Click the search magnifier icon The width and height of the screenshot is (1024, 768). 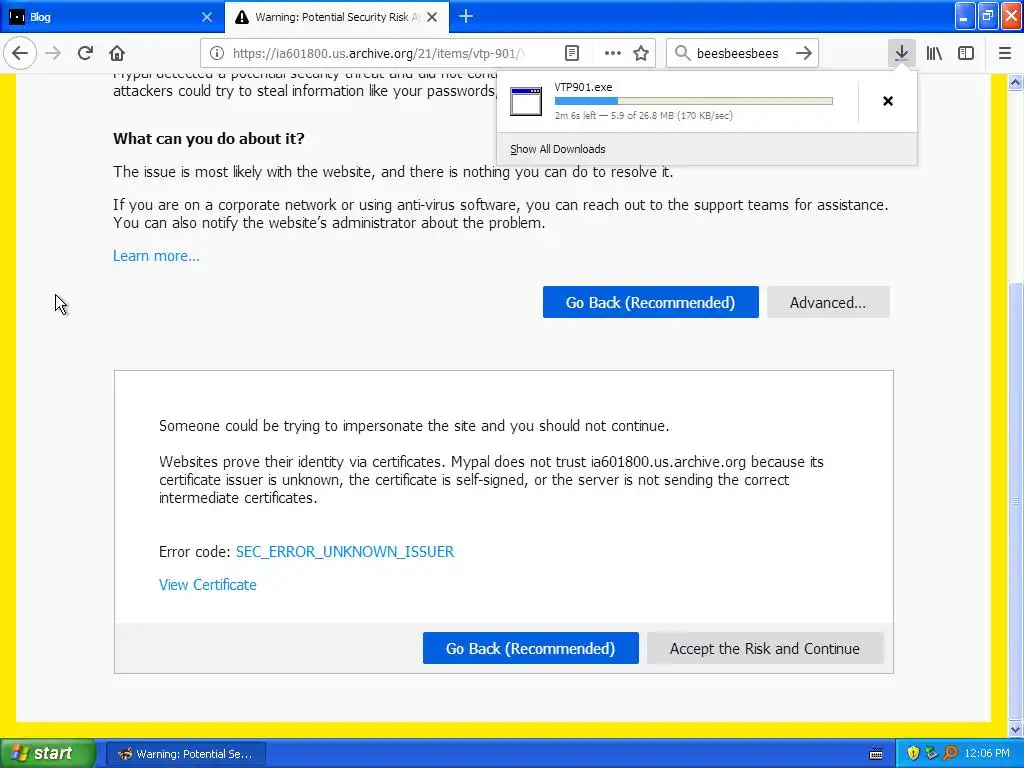click(682, 53)
